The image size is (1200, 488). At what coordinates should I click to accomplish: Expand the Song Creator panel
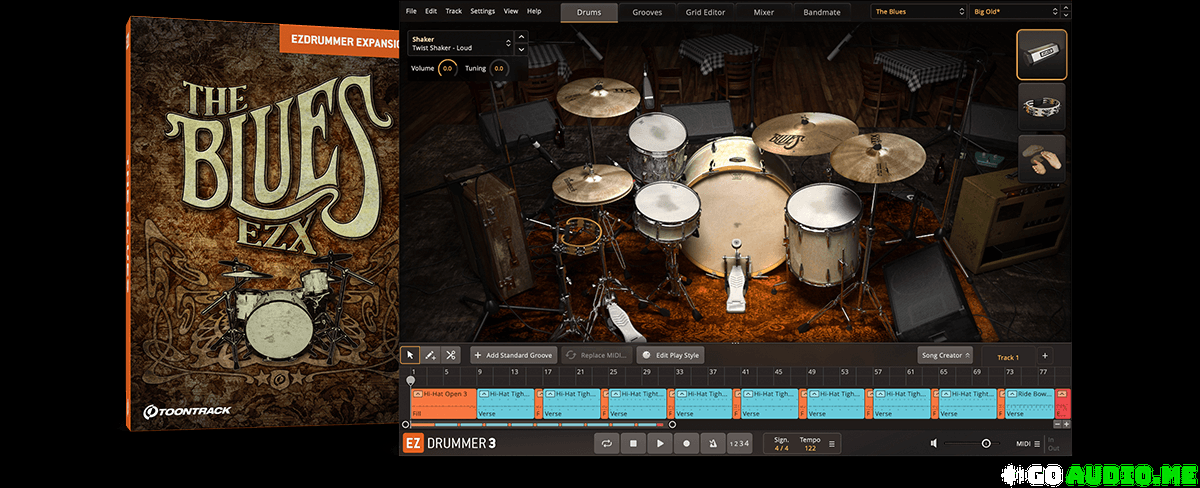945,355
